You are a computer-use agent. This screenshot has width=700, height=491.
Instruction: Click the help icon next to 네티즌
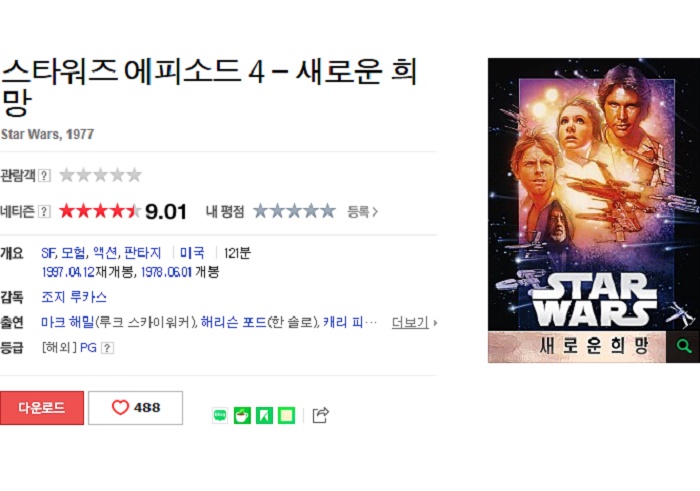(x=44, y=211)
